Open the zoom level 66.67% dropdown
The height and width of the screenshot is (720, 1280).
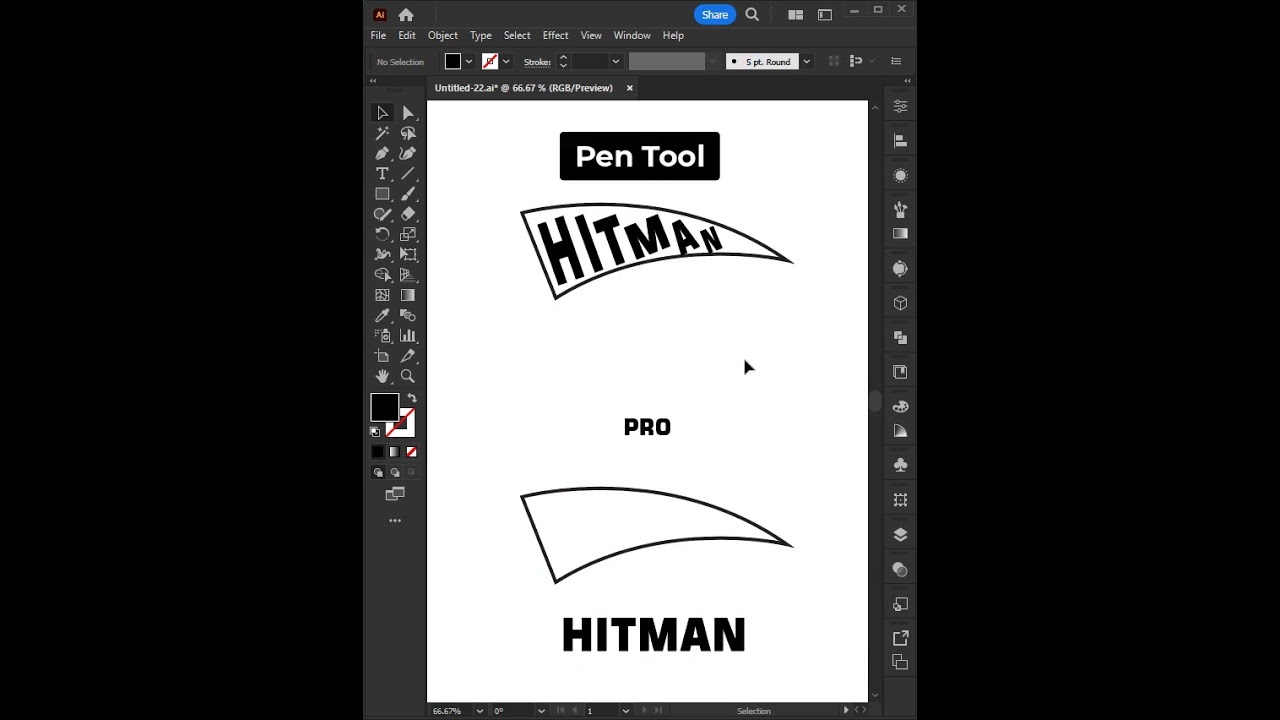[x=480, y=711]
